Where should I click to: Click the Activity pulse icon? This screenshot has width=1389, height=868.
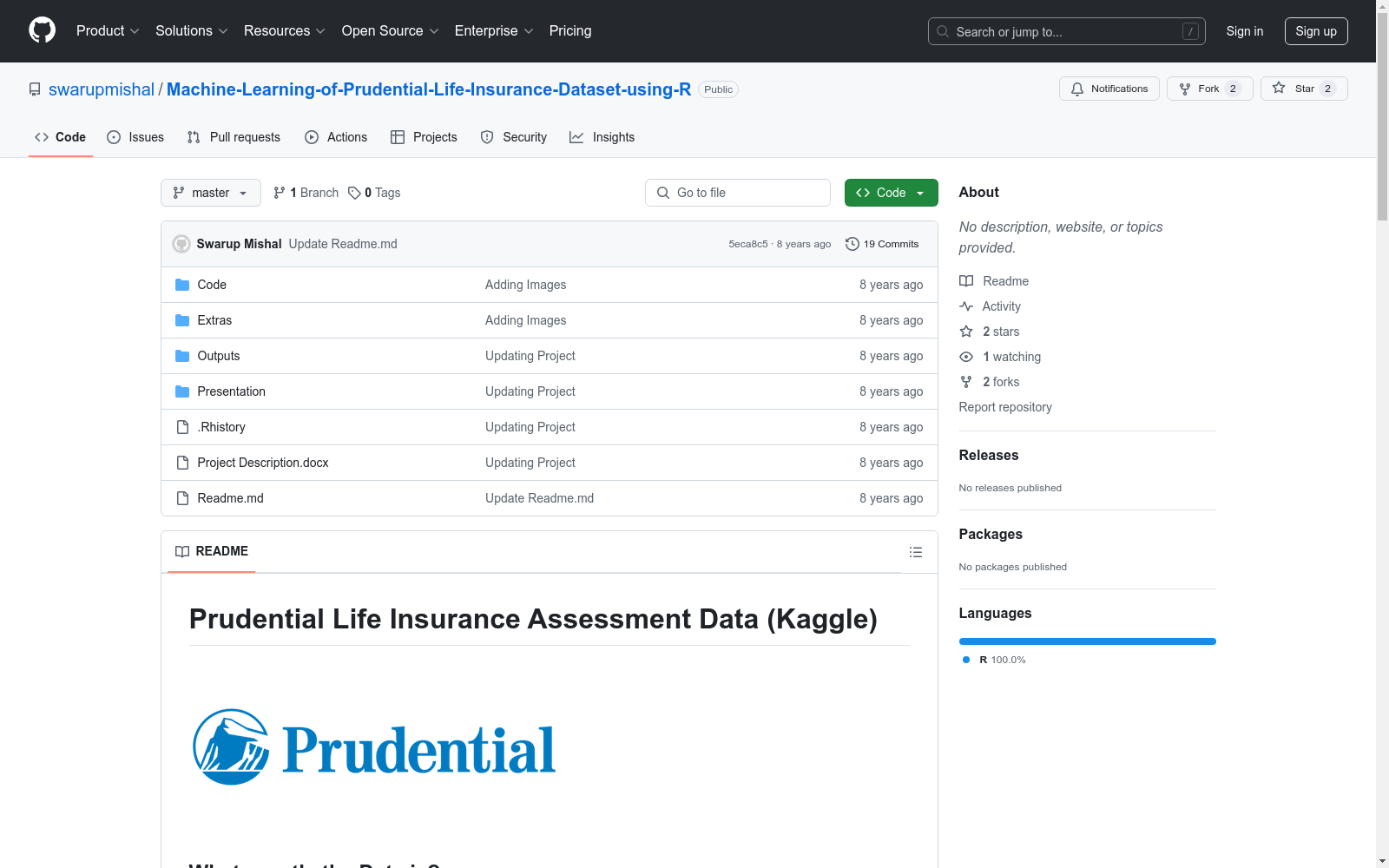coord(966,306)
